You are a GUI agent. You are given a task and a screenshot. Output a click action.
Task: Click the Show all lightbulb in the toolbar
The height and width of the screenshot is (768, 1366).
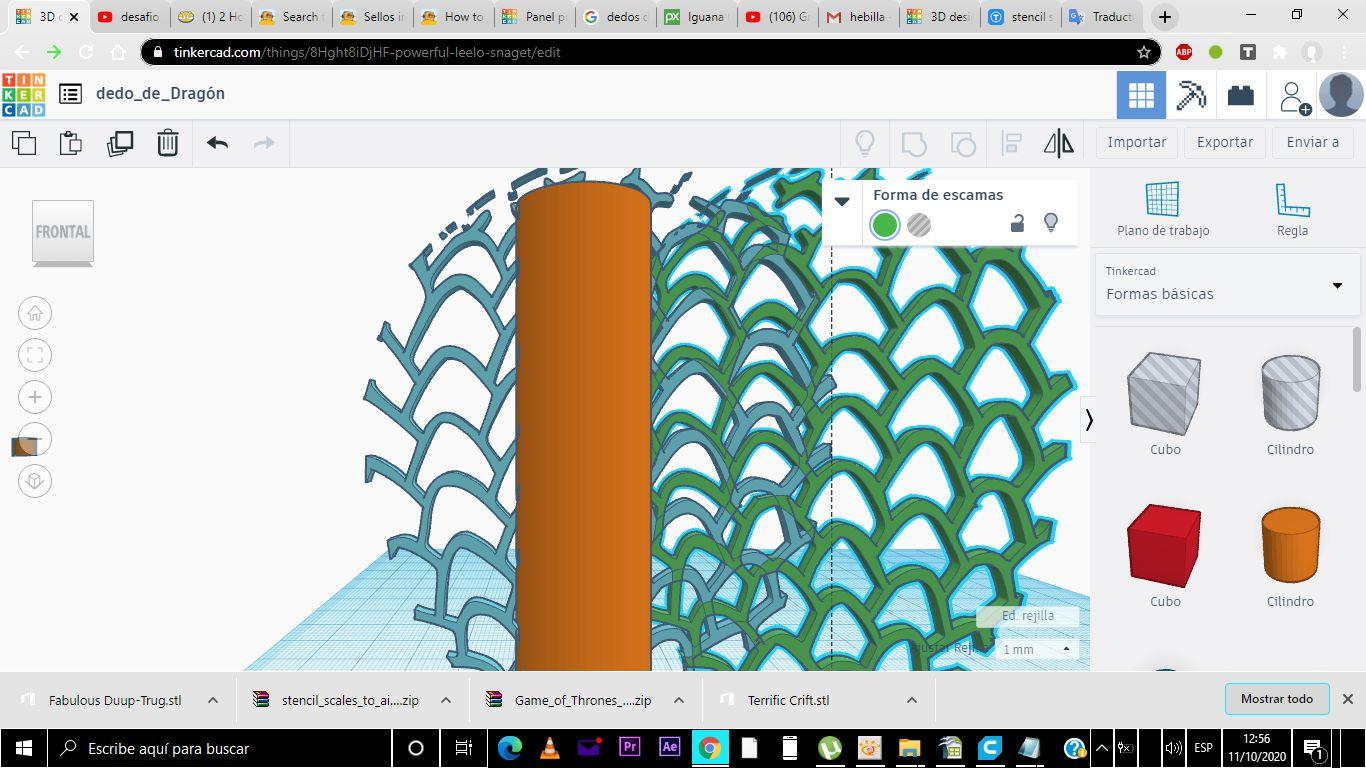click(x=865, y=143)
